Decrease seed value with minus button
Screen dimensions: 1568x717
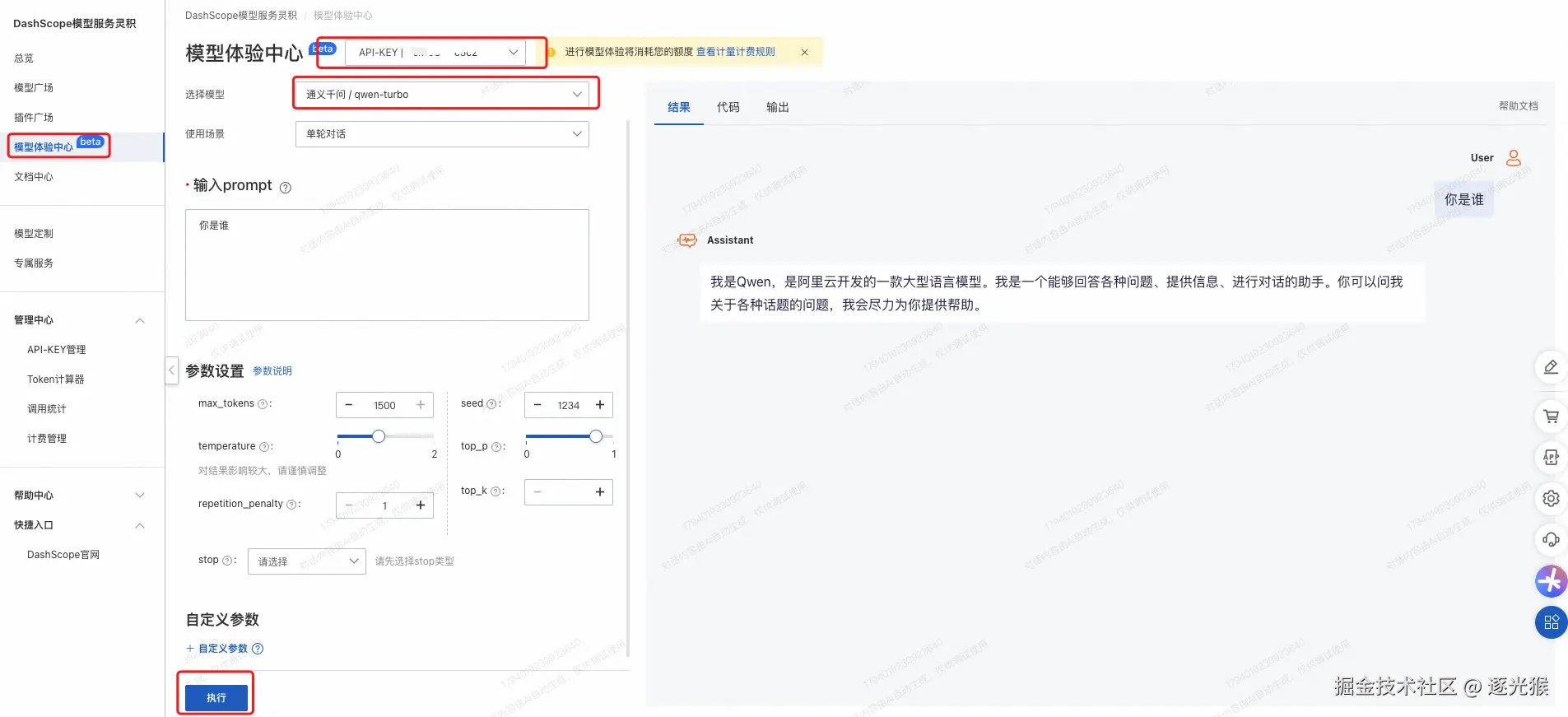[537, 405]
